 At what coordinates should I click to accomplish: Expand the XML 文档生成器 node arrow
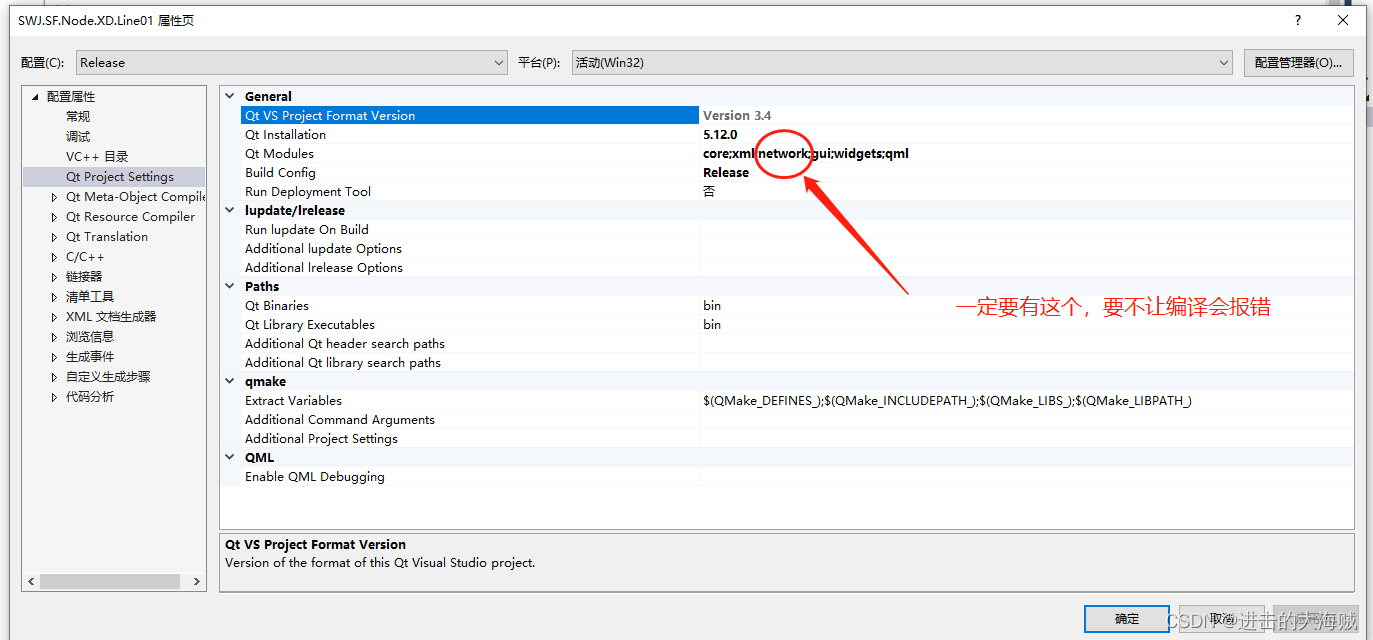tap(55, 317)
